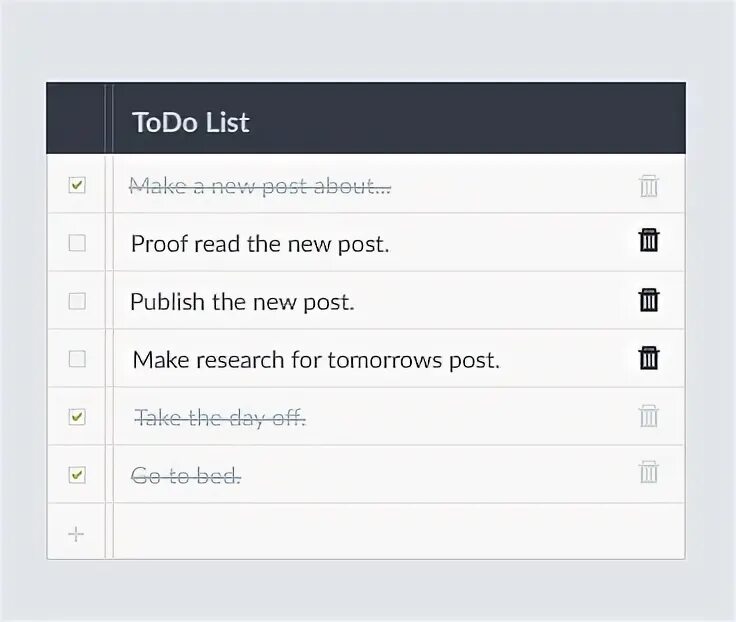Viewport: 736px width, 622px height.
Task: Mark 'Publish the new post.' as done
Action: coord(77,301)
